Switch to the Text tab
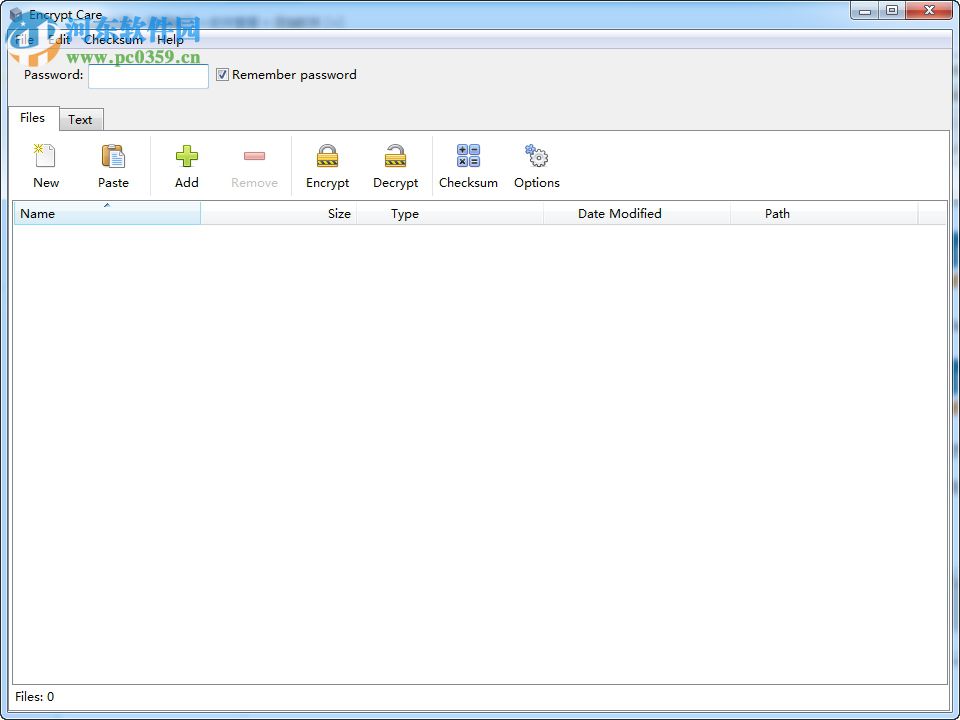The height and width of the screenshot is (720, 960). click(x=81, y=119)
